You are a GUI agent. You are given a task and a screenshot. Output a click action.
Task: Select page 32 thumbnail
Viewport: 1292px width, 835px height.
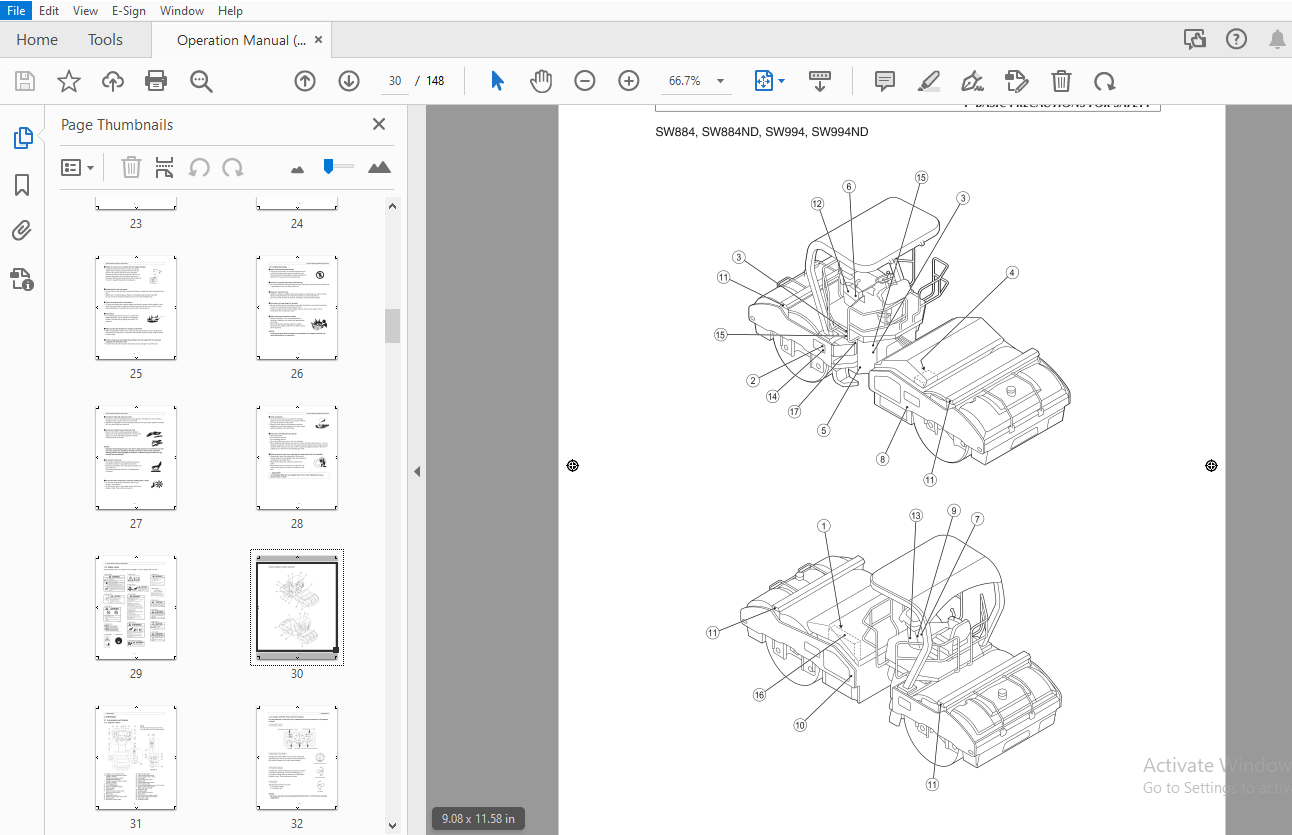click(297, 758)
